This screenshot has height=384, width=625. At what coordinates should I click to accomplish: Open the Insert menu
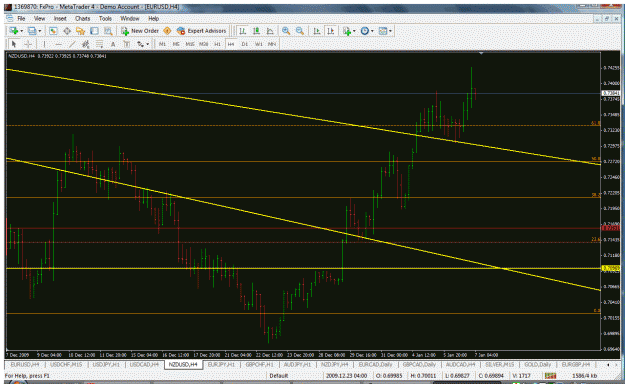pyautogui.click(x=60, y=18)
